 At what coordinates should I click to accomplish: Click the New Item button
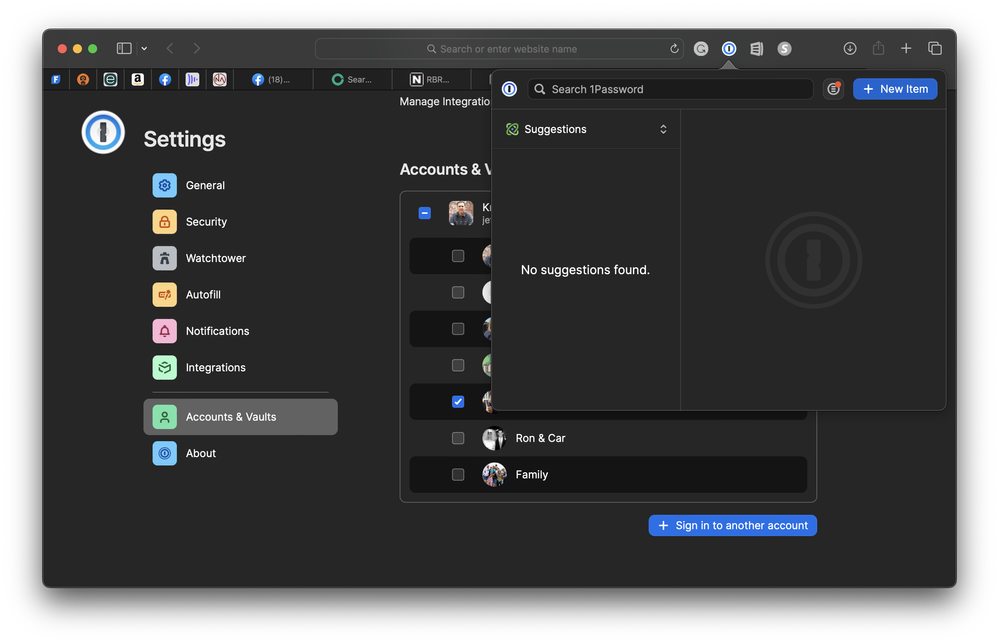click(x=895, y=89)
